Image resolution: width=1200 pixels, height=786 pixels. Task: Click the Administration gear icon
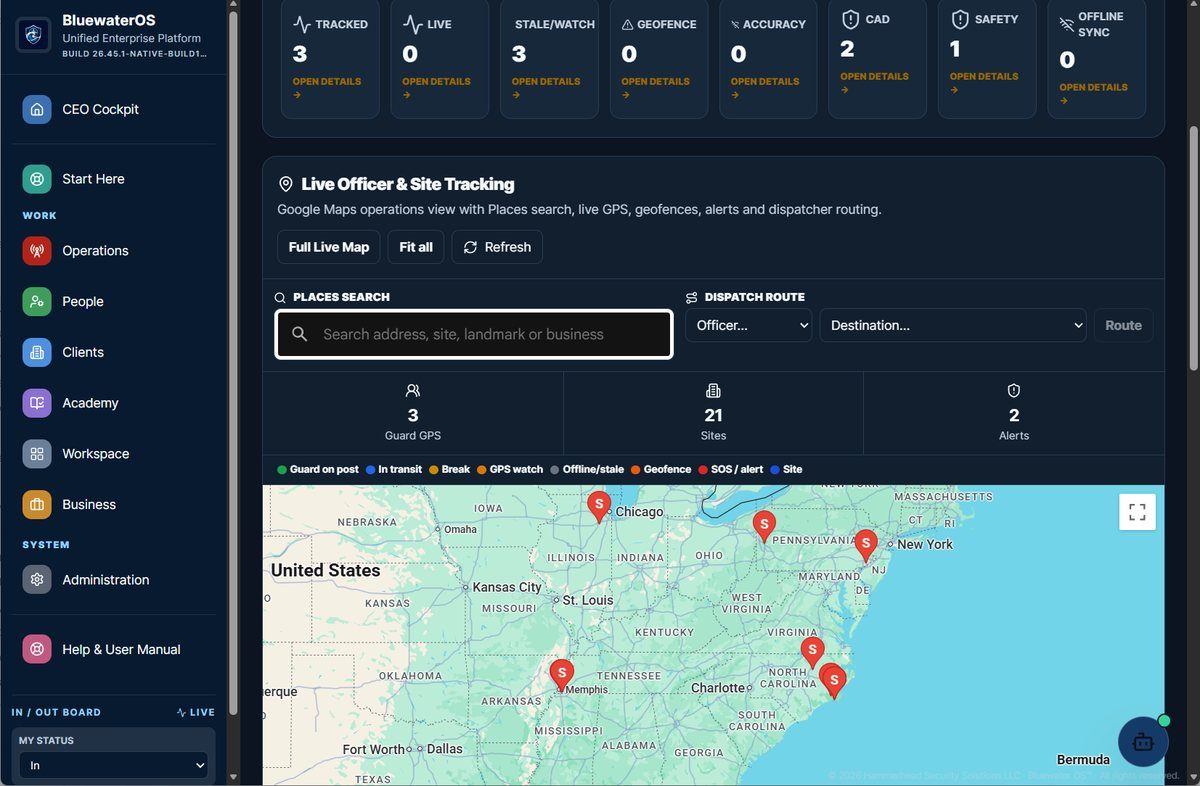coord(37,580)
